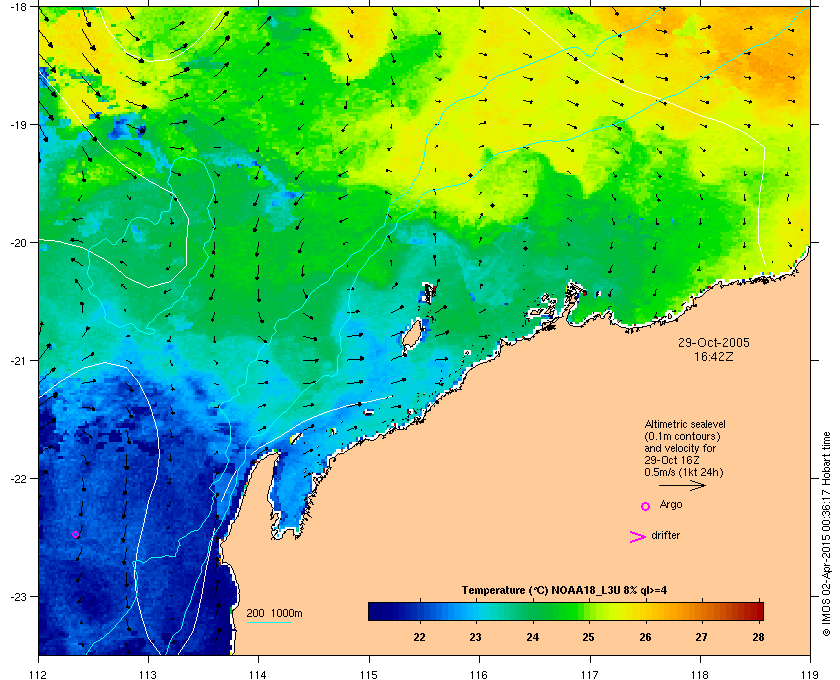The image size is (840, 680).
Task: Click the longitude axis label 115
Action: pos(369,675)
